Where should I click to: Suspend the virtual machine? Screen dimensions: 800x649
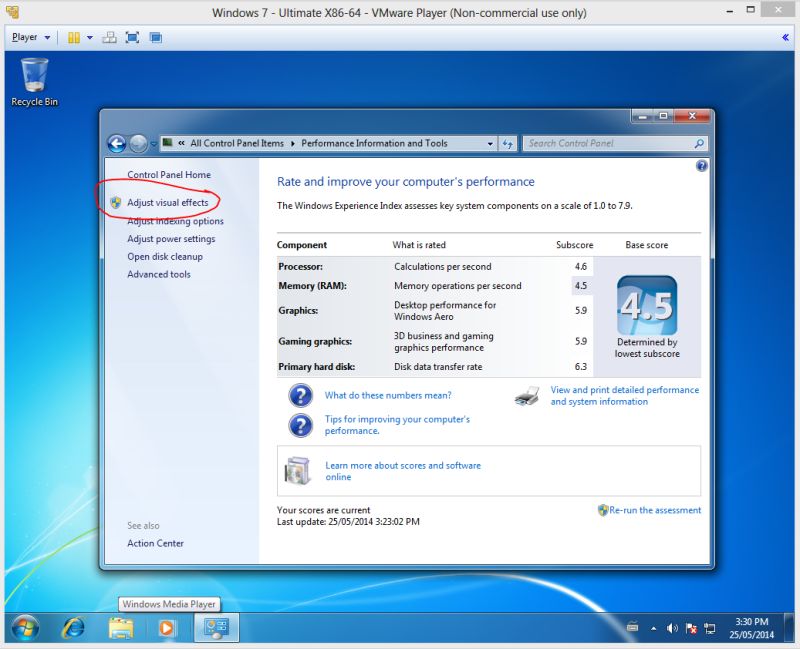(x=73, y=37)
